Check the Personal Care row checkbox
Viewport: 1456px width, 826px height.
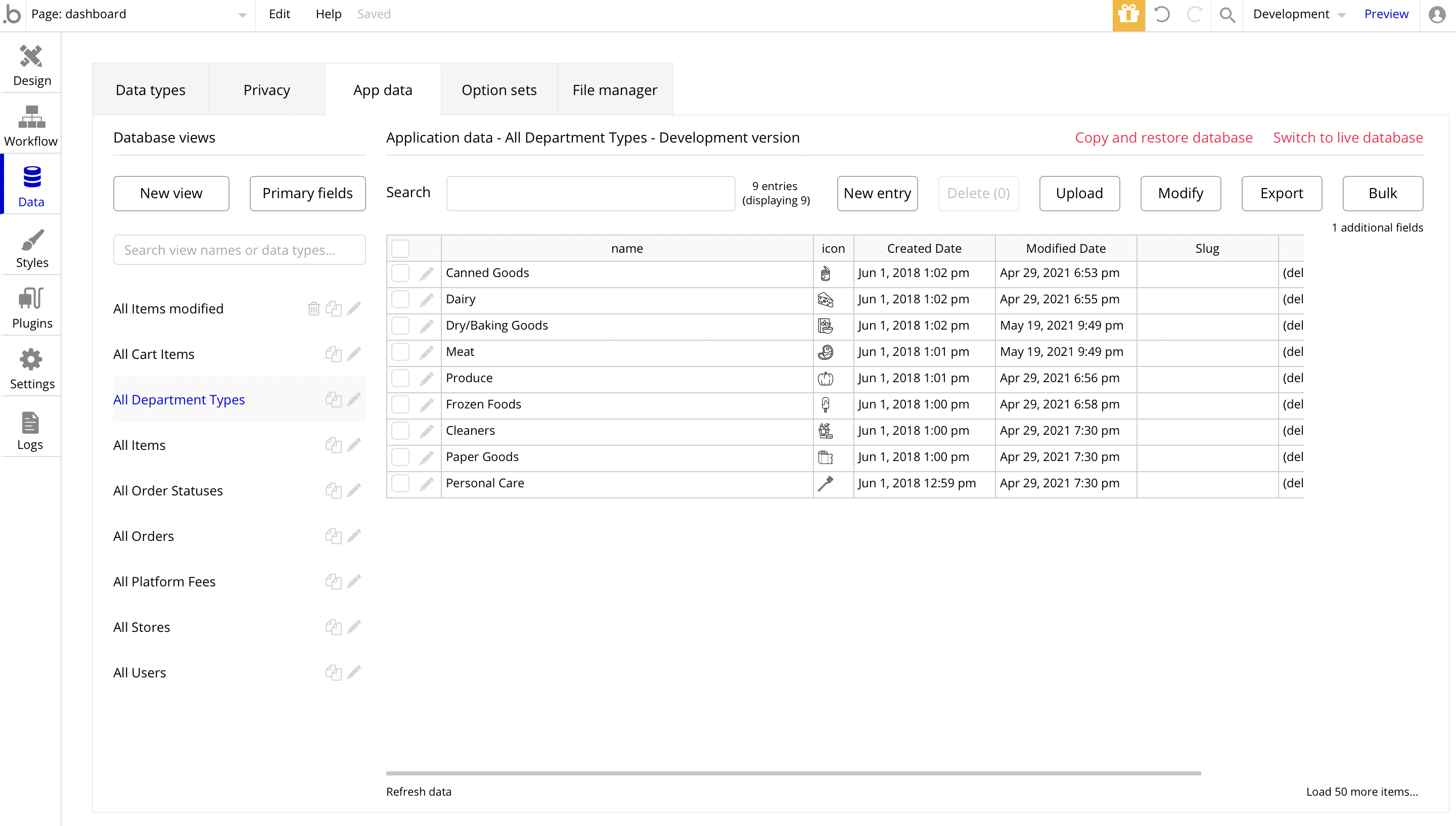coord(400,483)
